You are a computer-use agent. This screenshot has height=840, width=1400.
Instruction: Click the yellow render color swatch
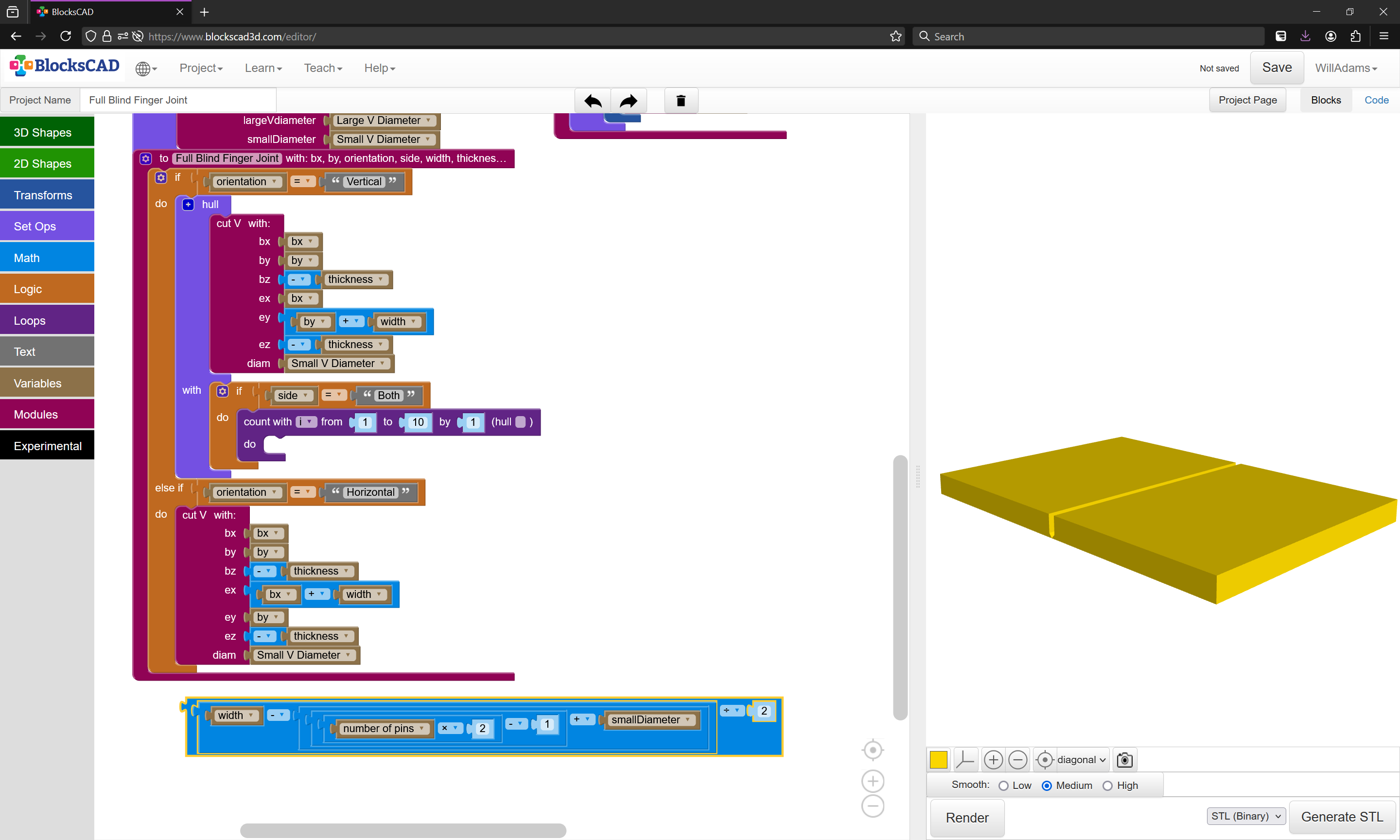[x=939, y=760]
